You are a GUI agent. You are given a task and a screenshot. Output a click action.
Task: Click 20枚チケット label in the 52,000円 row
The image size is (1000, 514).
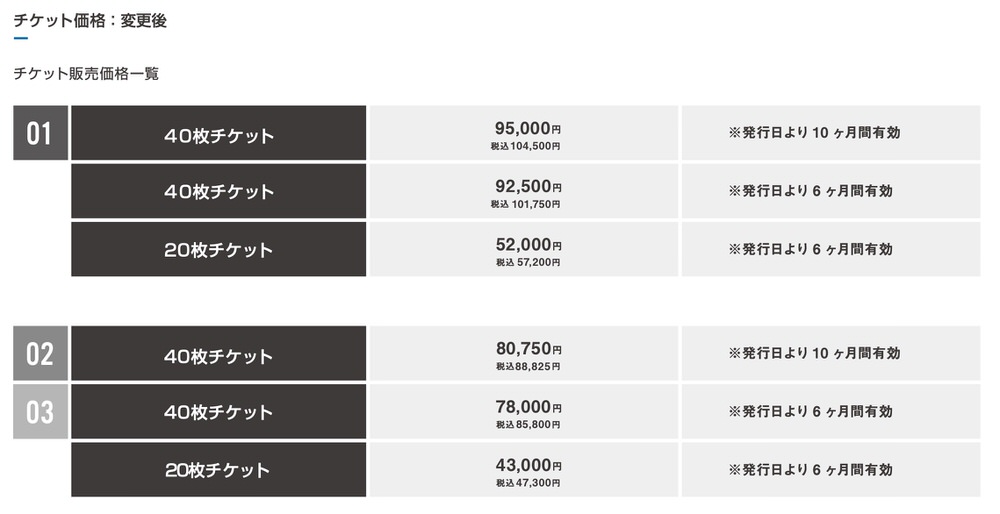219,250
